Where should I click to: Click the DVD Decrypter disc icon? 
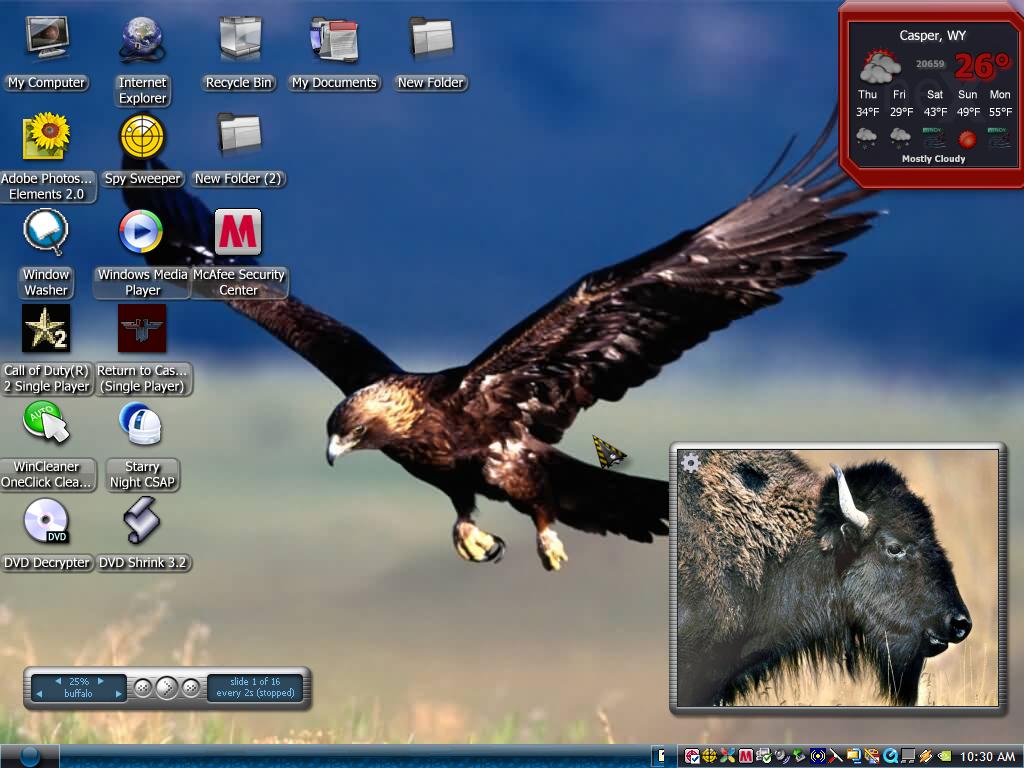coord(46,520)
